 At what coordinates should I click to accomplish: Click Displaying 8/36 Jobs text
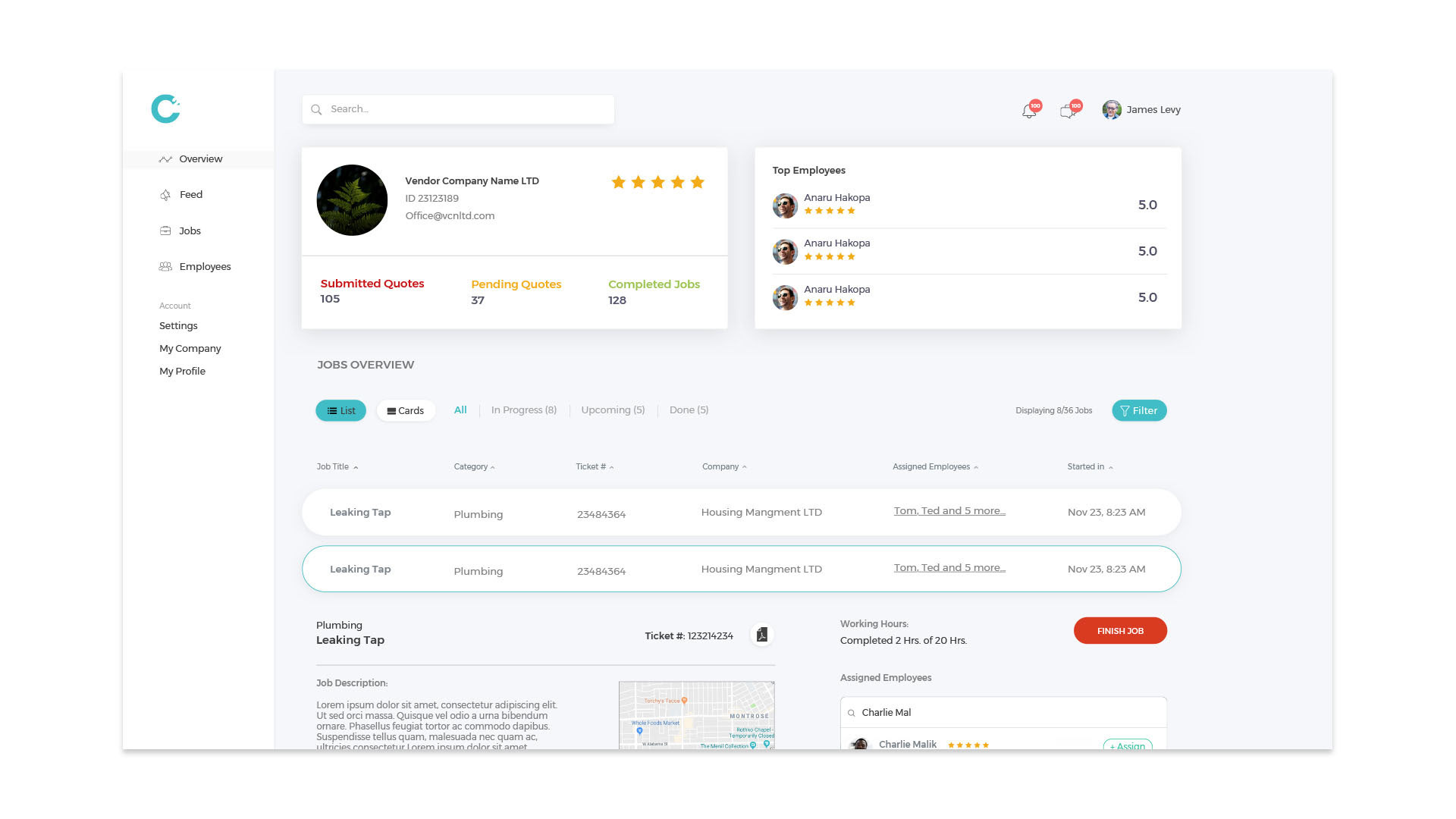[x=1053, y=411]
